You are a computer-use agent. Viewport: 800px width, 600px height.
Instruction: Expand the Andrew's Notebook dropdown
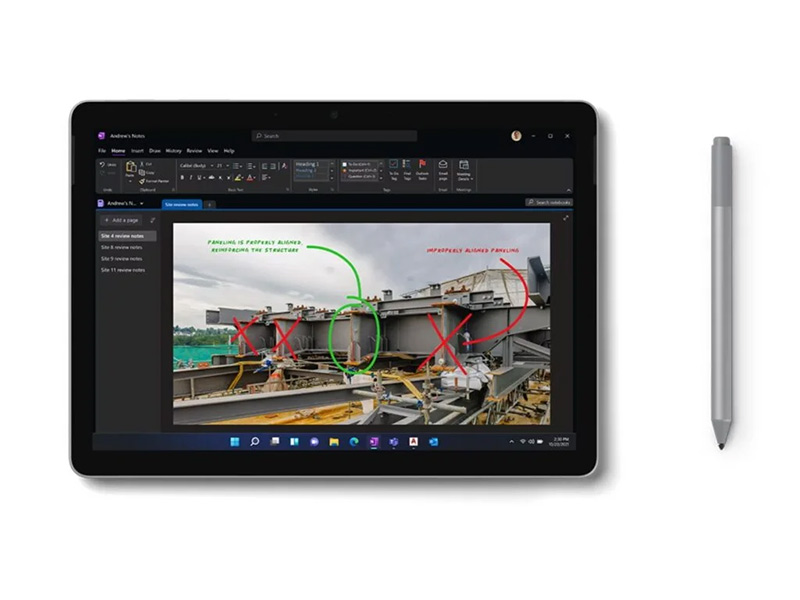[141, 204]
